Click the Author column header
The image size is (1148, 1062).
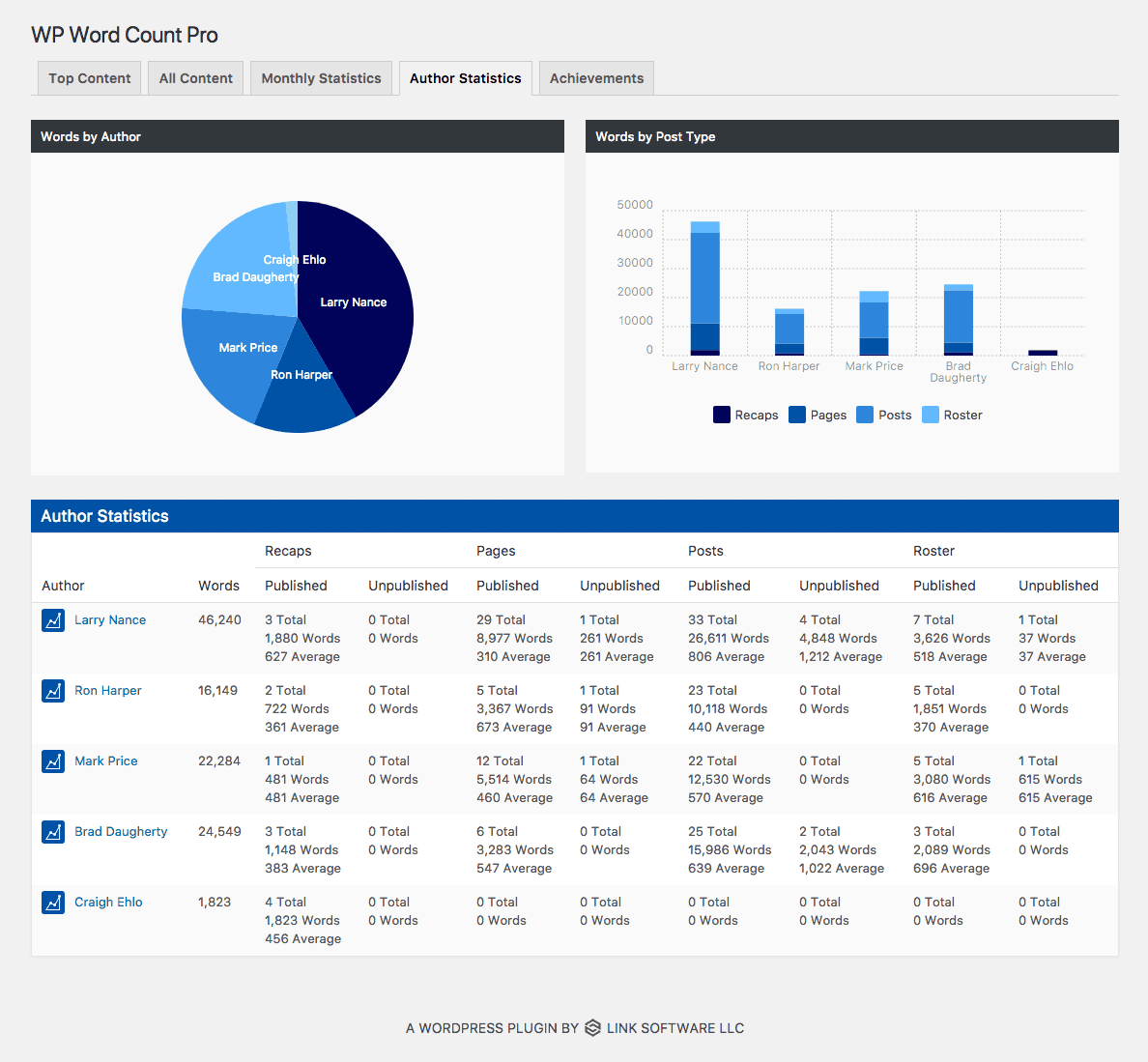pos(63,586)
